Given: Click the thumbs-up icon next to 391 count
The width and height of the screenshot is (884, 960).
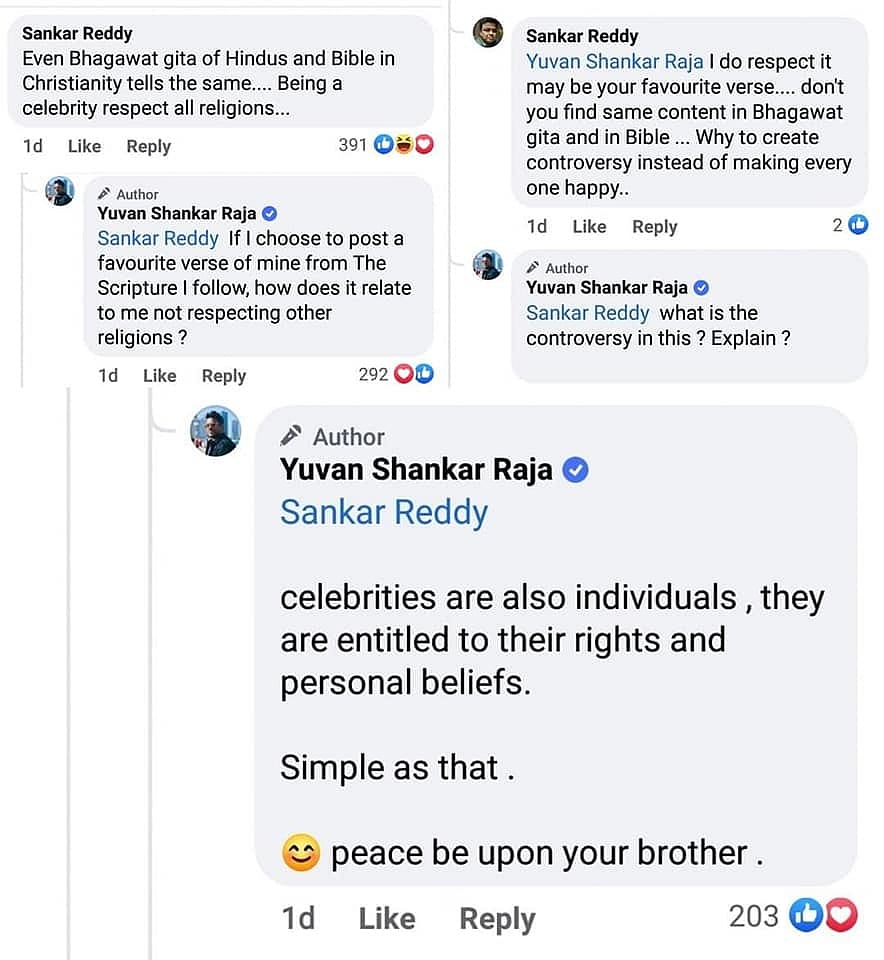Looking at the screenshot, I should click(x=385, y=144).
